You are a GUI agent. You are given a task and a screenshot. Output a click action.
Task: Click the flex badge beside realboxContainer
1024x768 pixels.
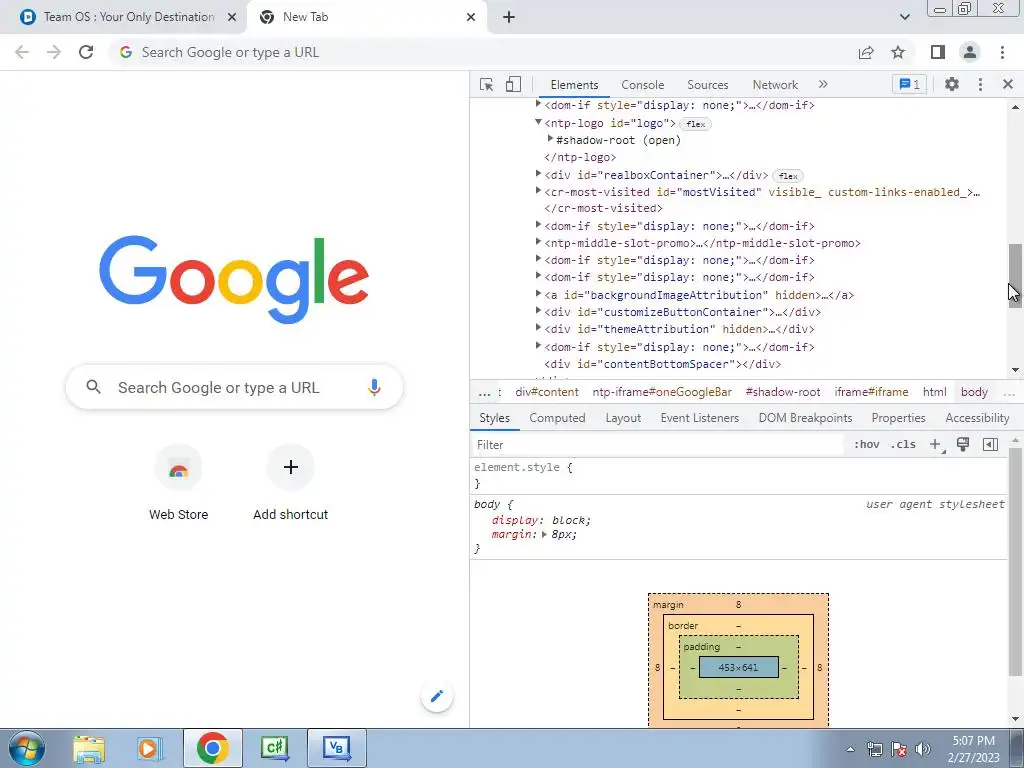click(788, 176)
